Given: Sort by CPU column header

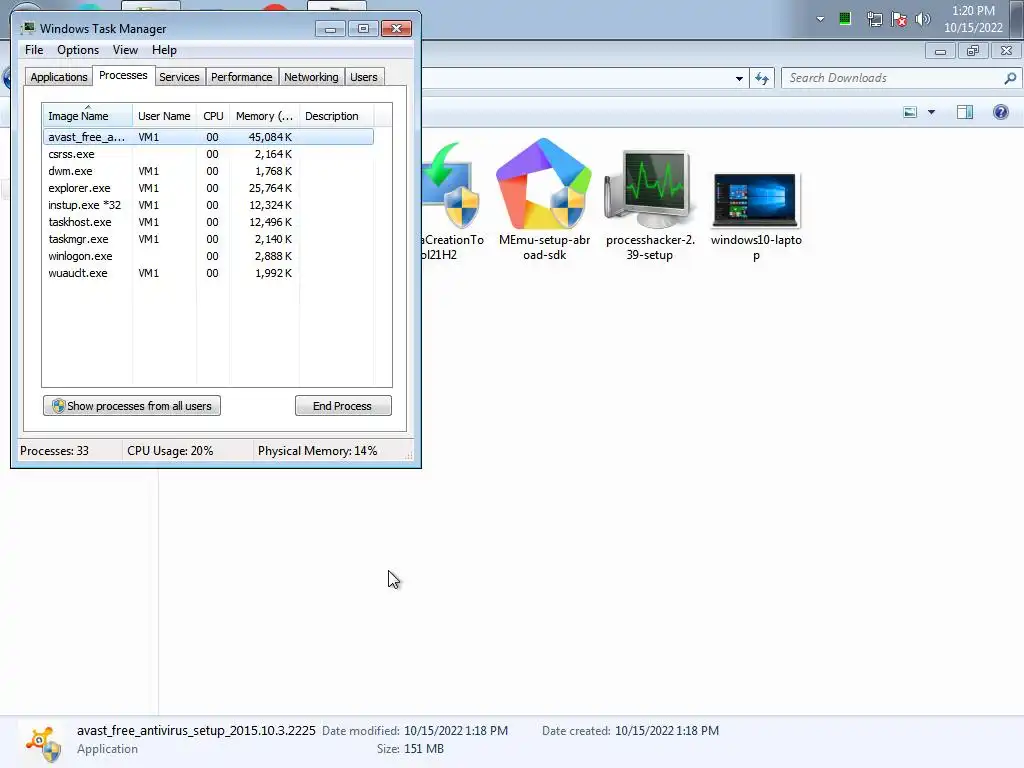Looking at the screenshot, I should click(x=213, y=116).
